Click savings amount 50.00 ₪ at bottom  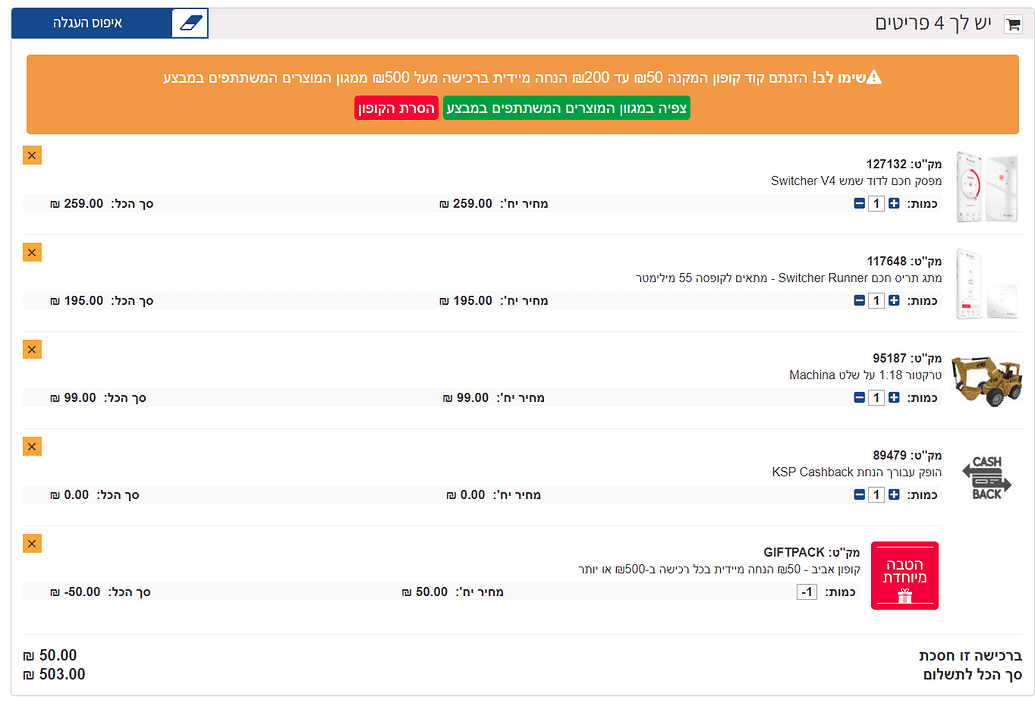pos(50,655)
